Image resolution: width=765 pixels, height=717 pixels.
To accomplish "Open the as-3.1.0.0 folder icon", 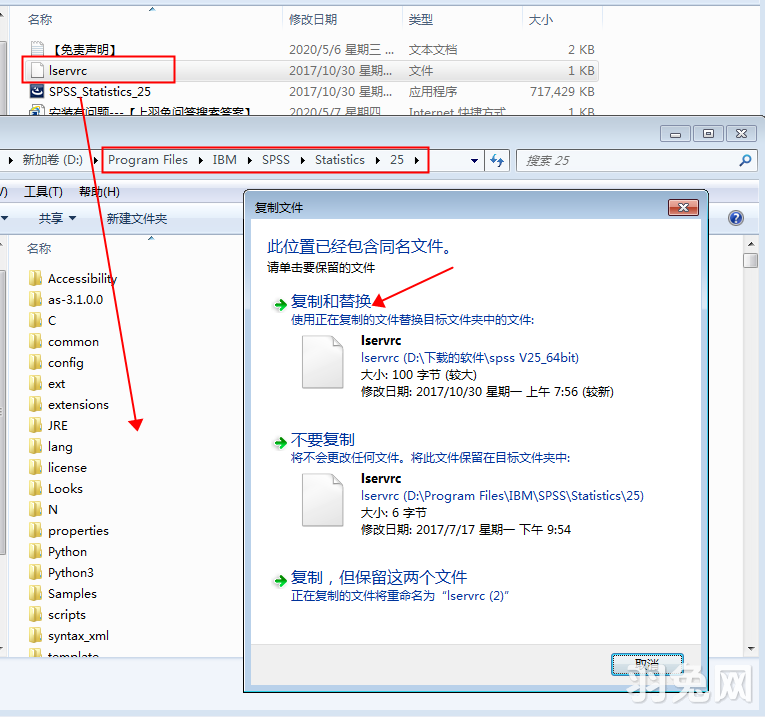I will coord(35,299).
